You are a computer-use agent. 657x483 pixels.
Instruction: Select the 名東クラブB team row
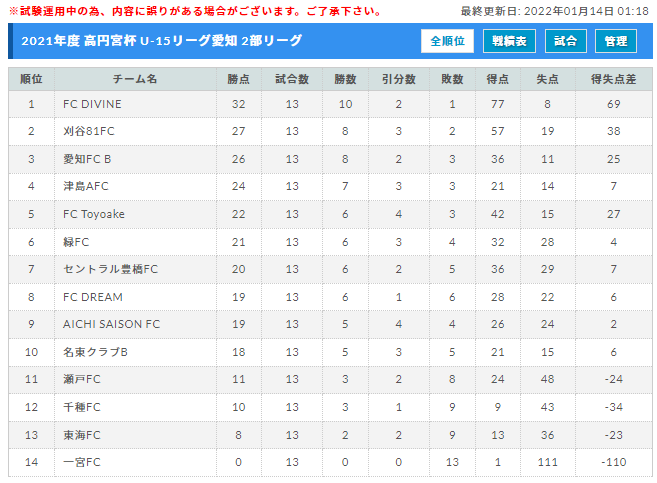coord(331,352)
